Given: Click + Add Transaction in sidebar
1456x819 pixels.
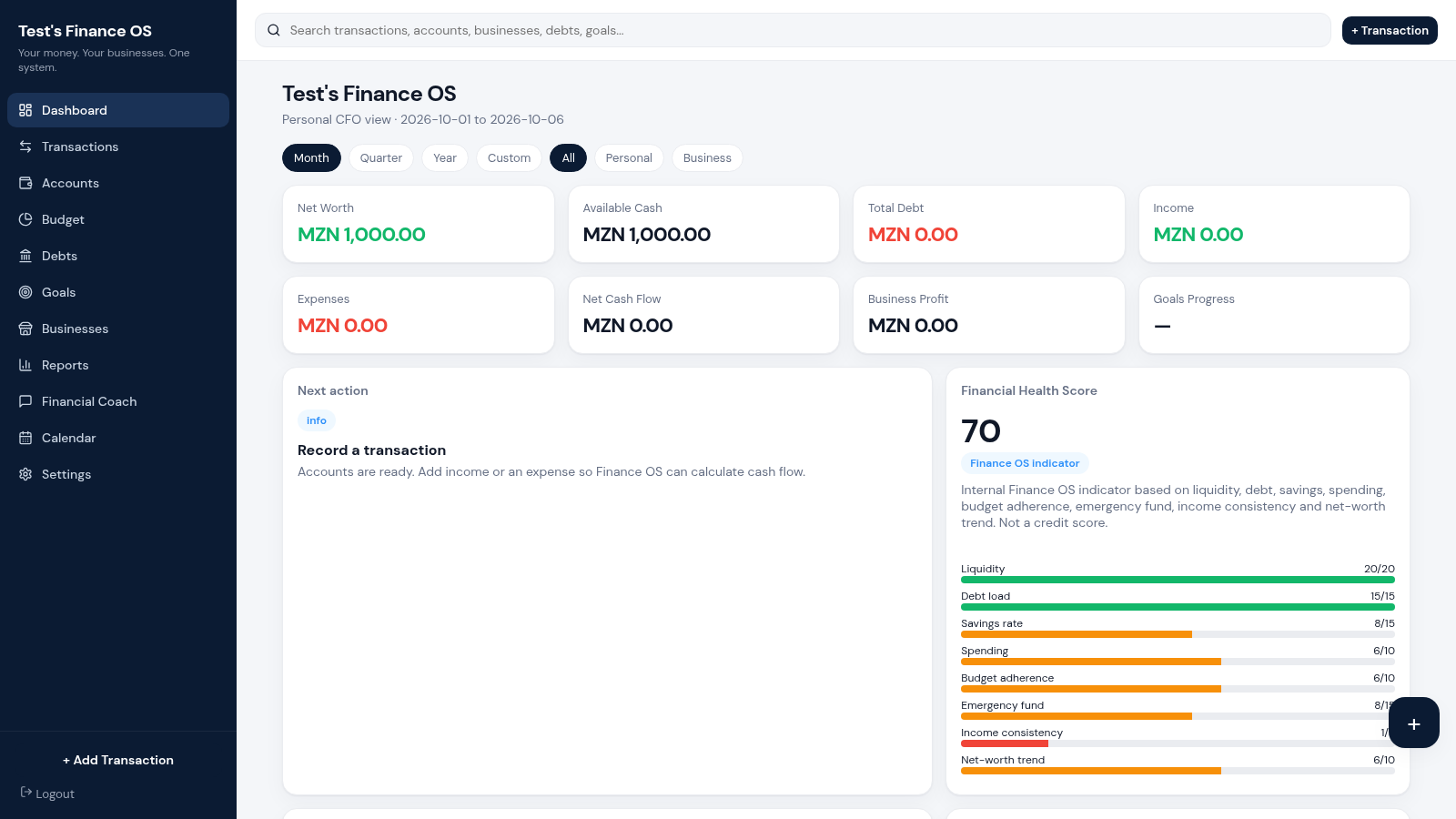Looking at the screenshot, I should [x=118, y=760].
